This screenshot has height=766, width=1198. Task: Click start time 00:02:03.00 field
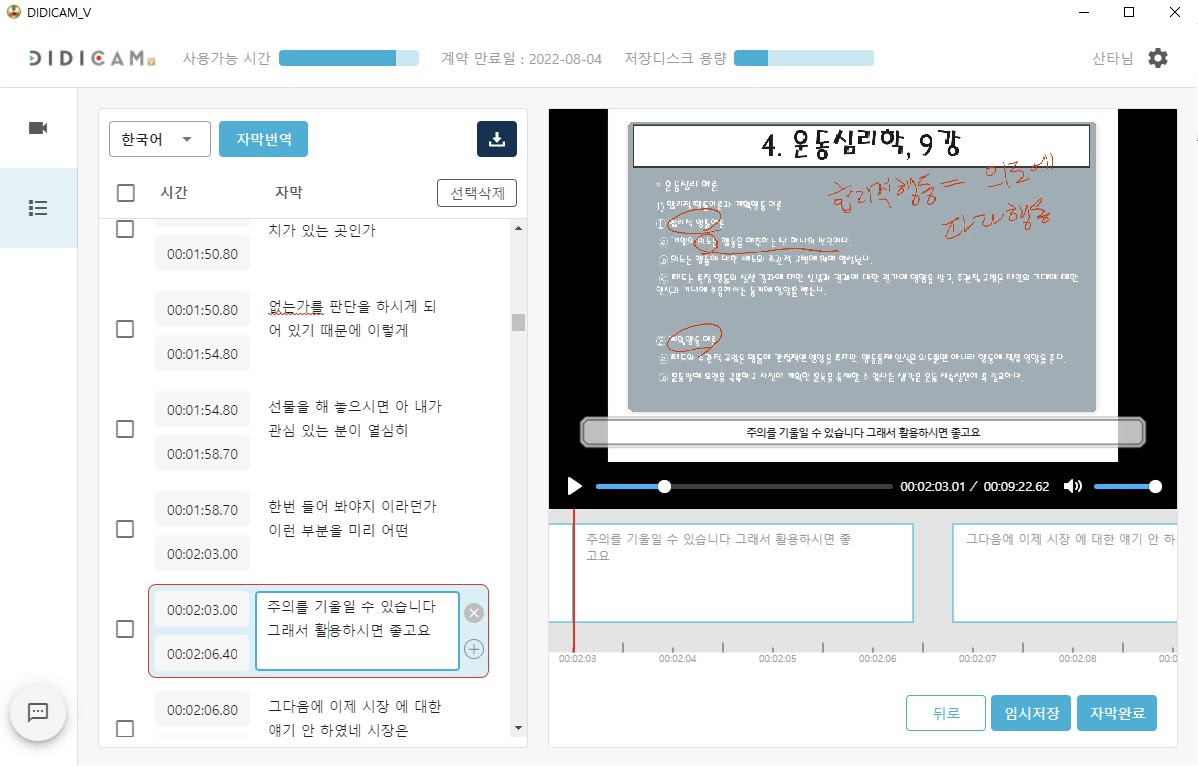(x=202, y=610)
